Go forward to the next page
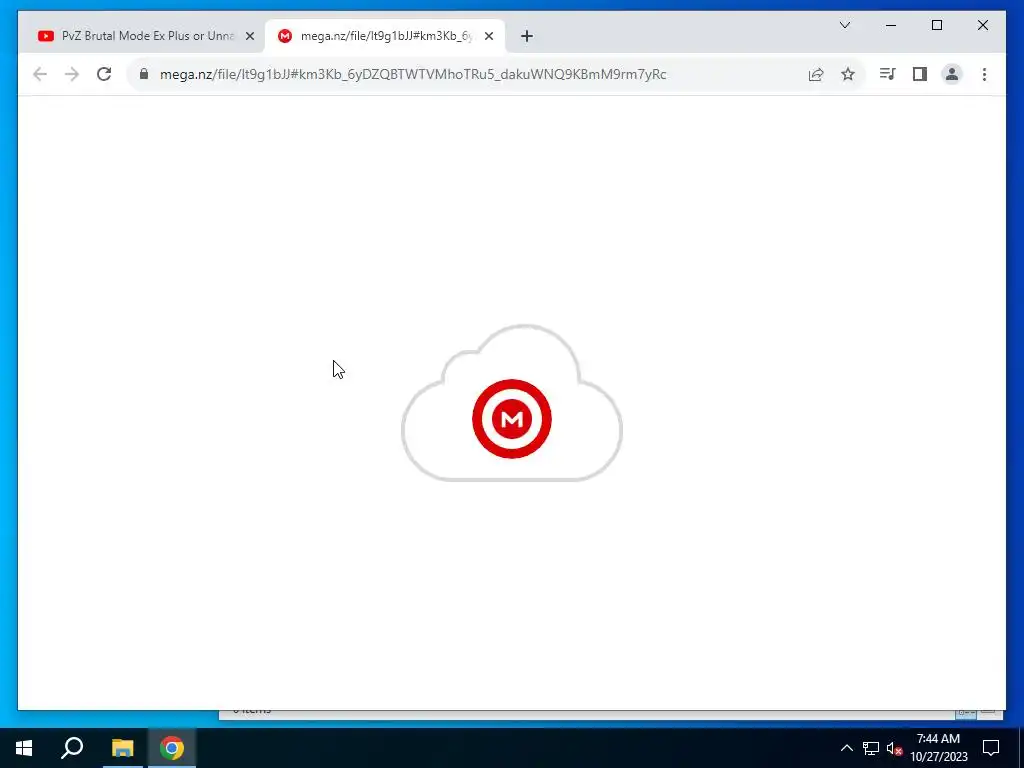1024x768 pixels. [72, 74]
